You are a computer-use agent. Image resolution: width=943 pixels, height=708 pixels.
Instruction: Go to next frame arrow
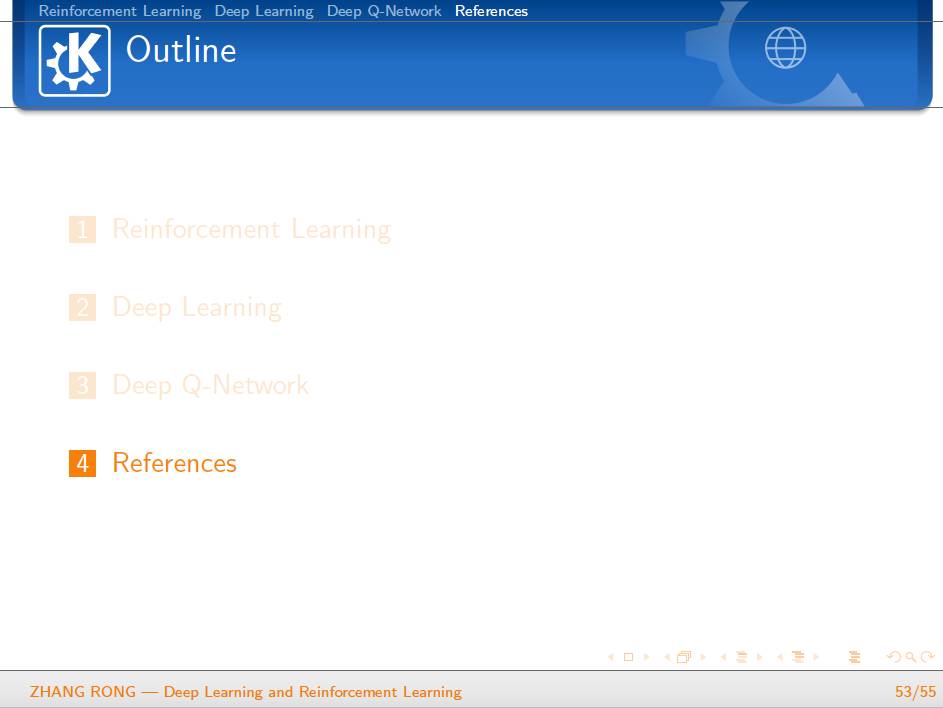tap(702, 657)
